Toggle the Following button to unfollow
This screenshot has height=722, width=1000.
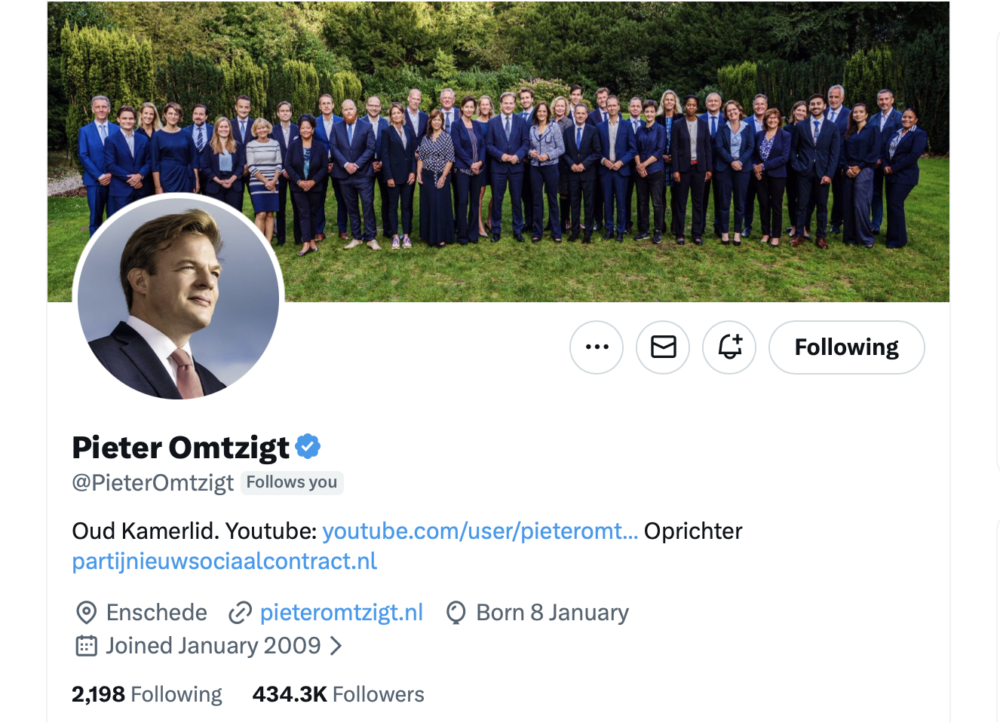[x=846, y=347]
